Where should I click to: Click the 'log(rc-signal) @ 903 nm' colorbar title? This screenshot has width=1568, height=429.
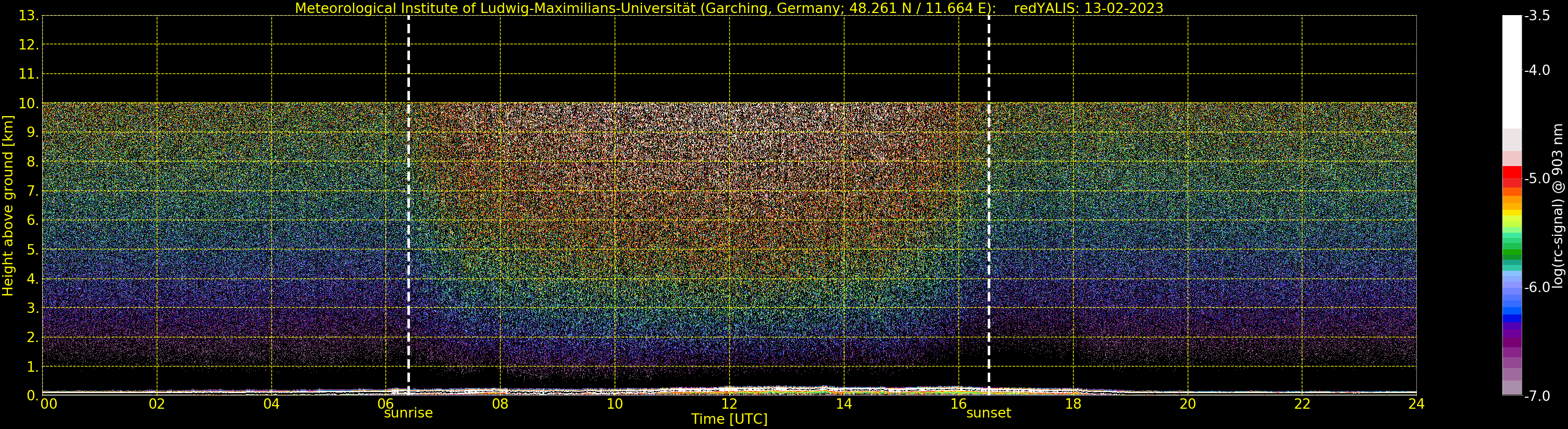pos(1558,206)
